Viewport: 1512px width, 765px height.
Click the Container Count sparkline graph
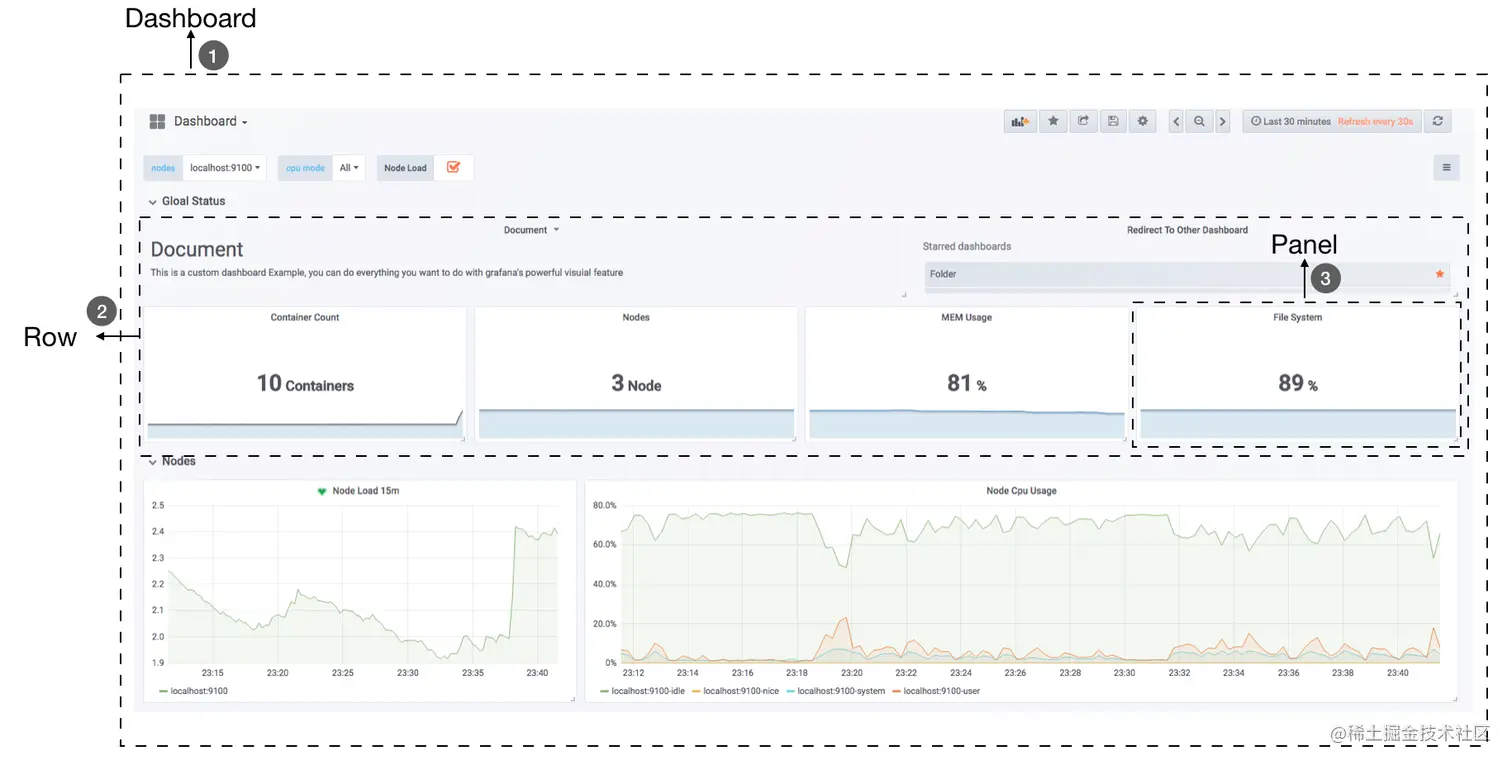pos(305,425)
